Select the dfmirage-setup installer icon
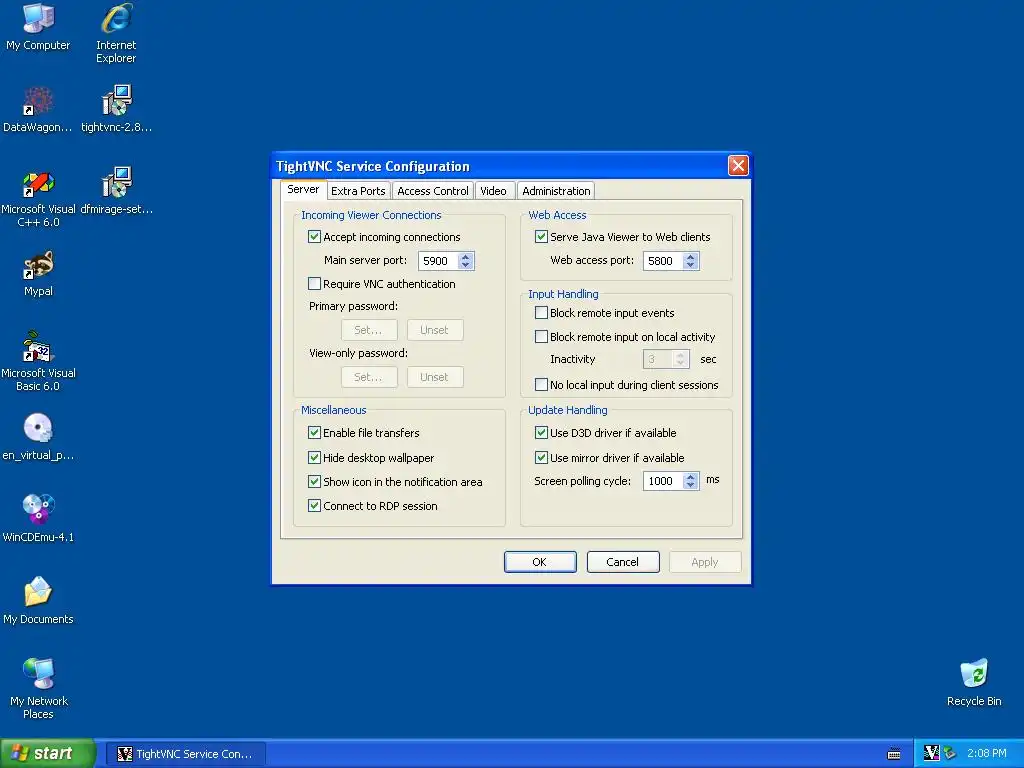Image resolution: width=1024 pixels, height=768 pixels. (x=116, y=190)
